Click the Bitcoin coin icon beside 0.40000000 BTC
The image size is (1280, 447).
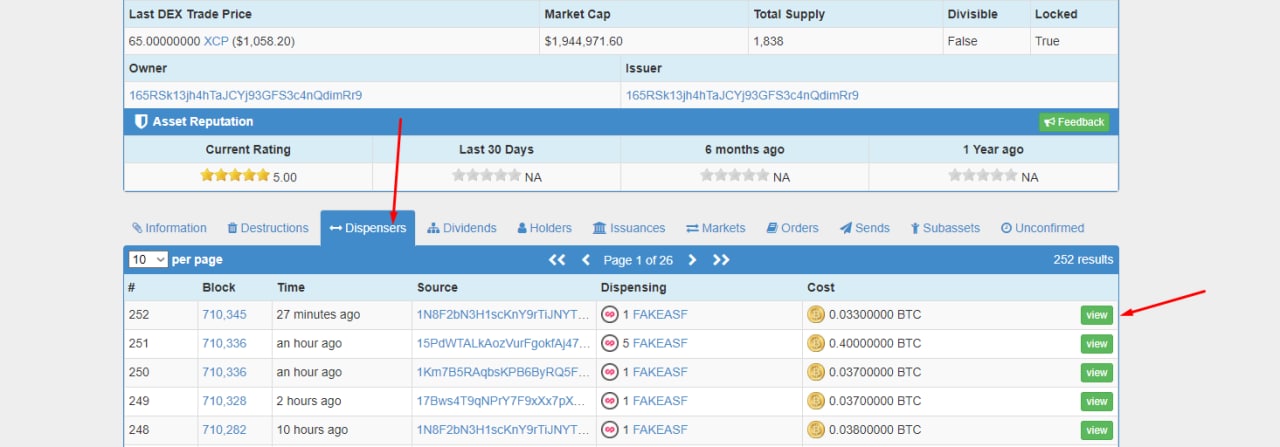[x=816, y=343]
